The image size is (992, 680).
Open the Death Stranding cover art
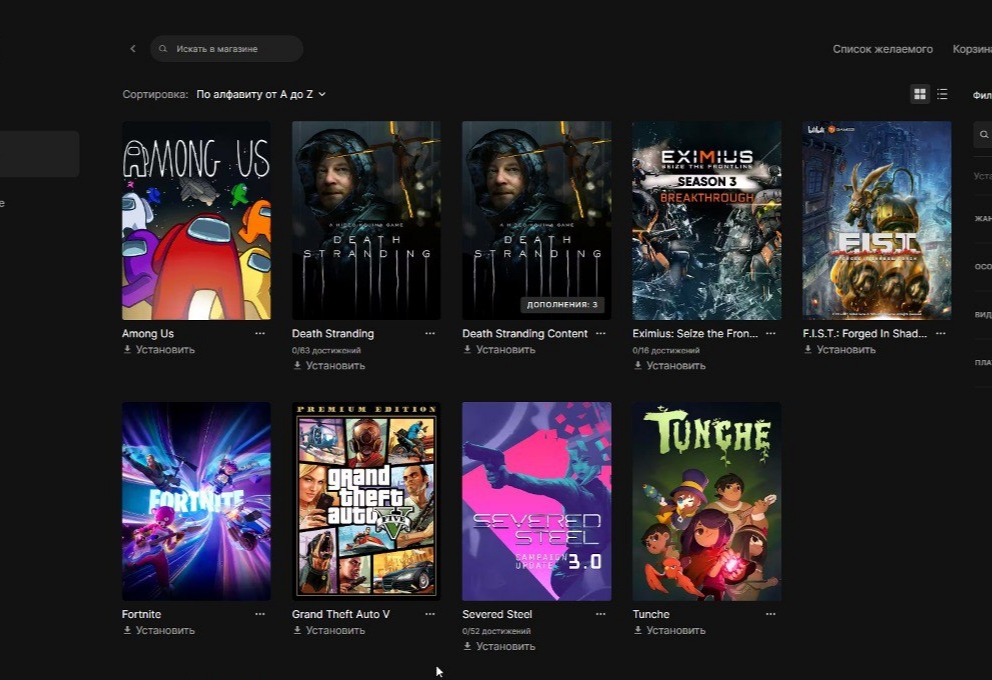[366, 220]
